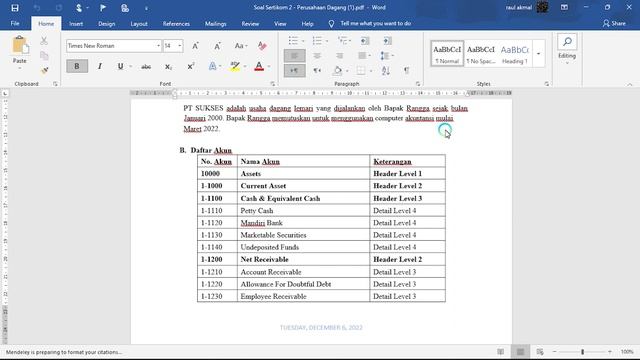The width and height of the screenshot is (640, 360).
Task: Apply the Heading 1 style
Action: 515,53
